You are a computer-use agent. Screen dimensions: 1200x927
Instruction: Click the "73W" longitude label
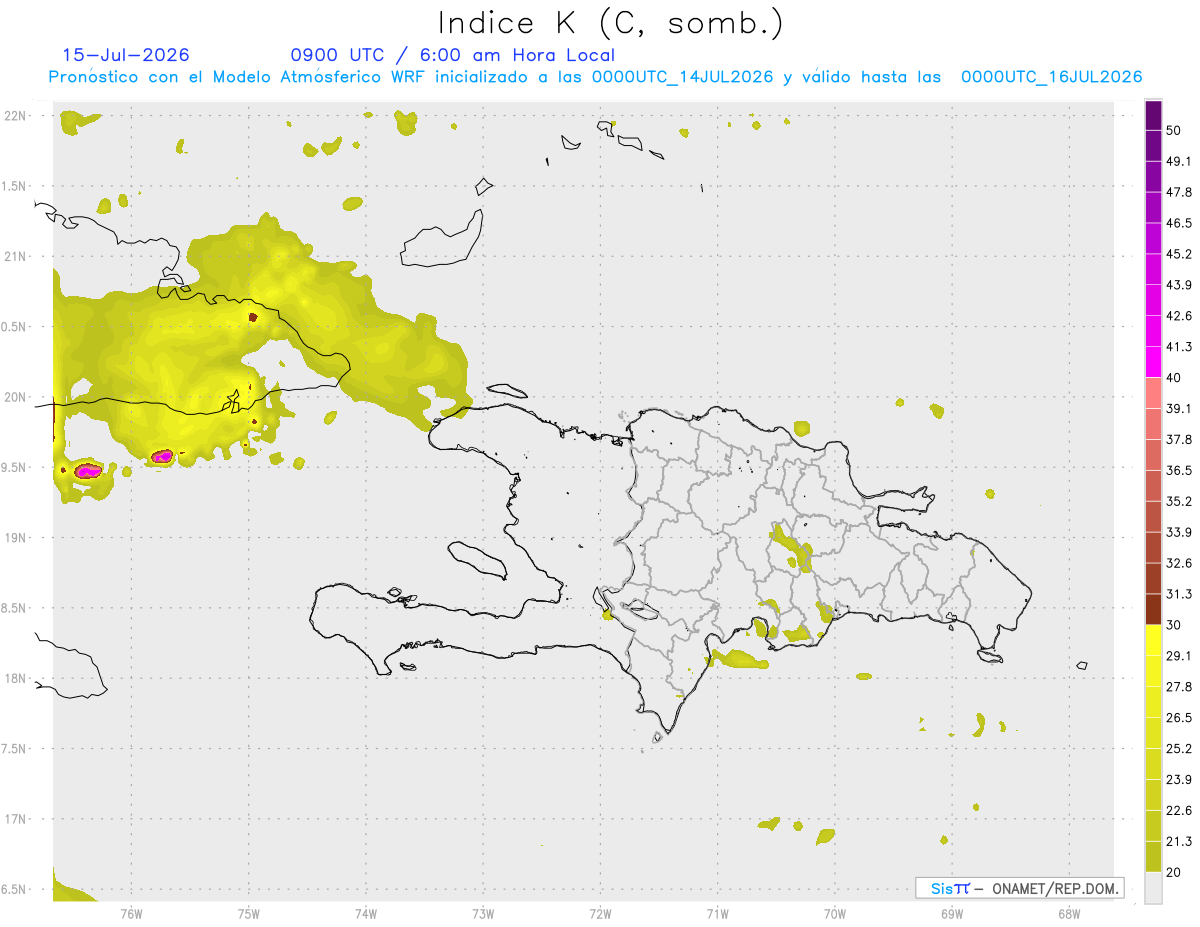coord(483,914)
